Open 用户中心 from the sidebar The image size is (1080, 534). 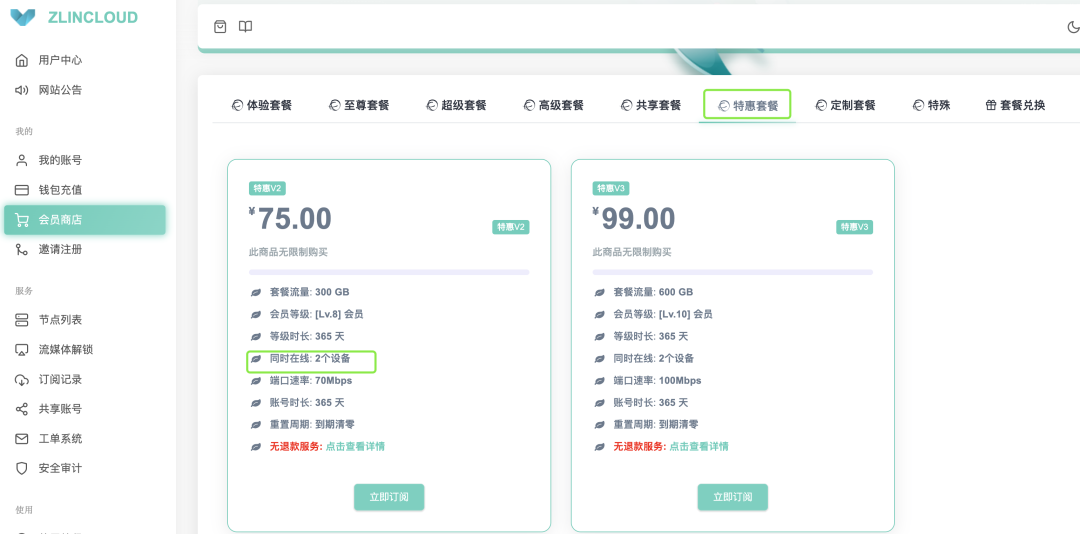click(60, 60)
